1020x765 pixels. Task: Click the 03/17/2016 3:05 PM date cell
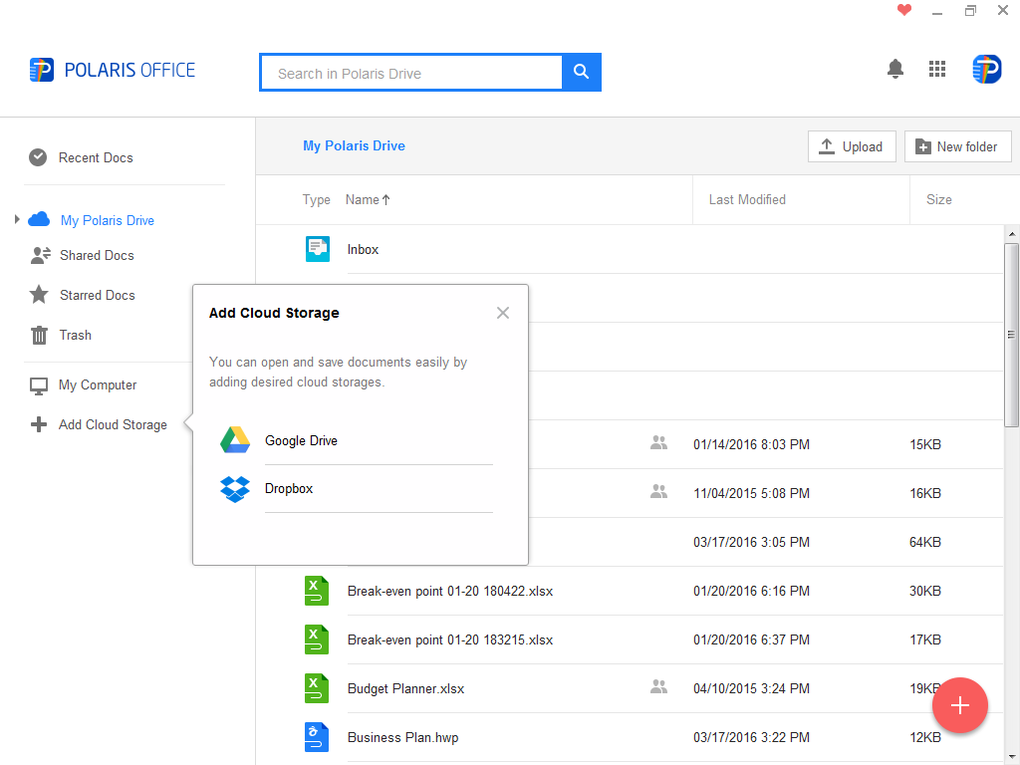coord(751,542)
